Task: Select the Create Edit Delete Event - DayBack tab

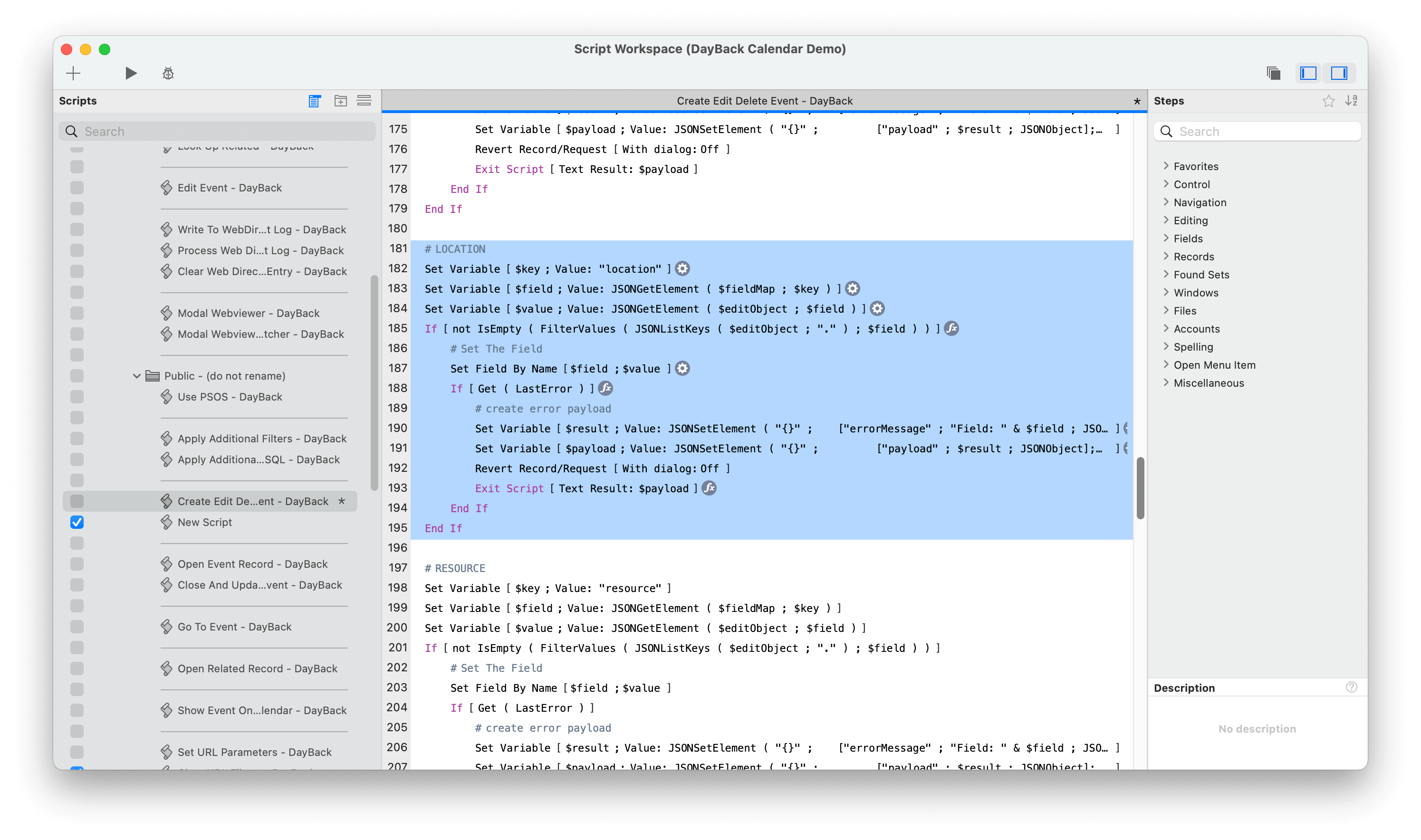Action: coord(764,101)
